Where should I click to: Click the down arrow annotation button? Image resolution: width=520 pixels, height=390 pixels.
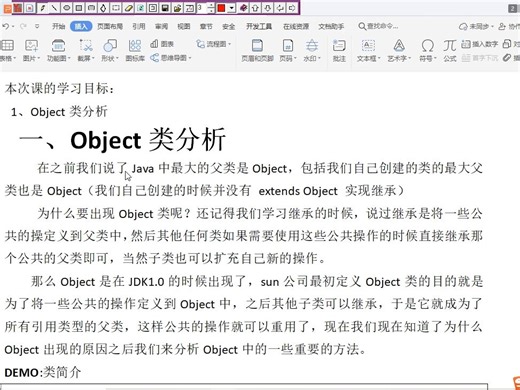[x=268, y=8]
